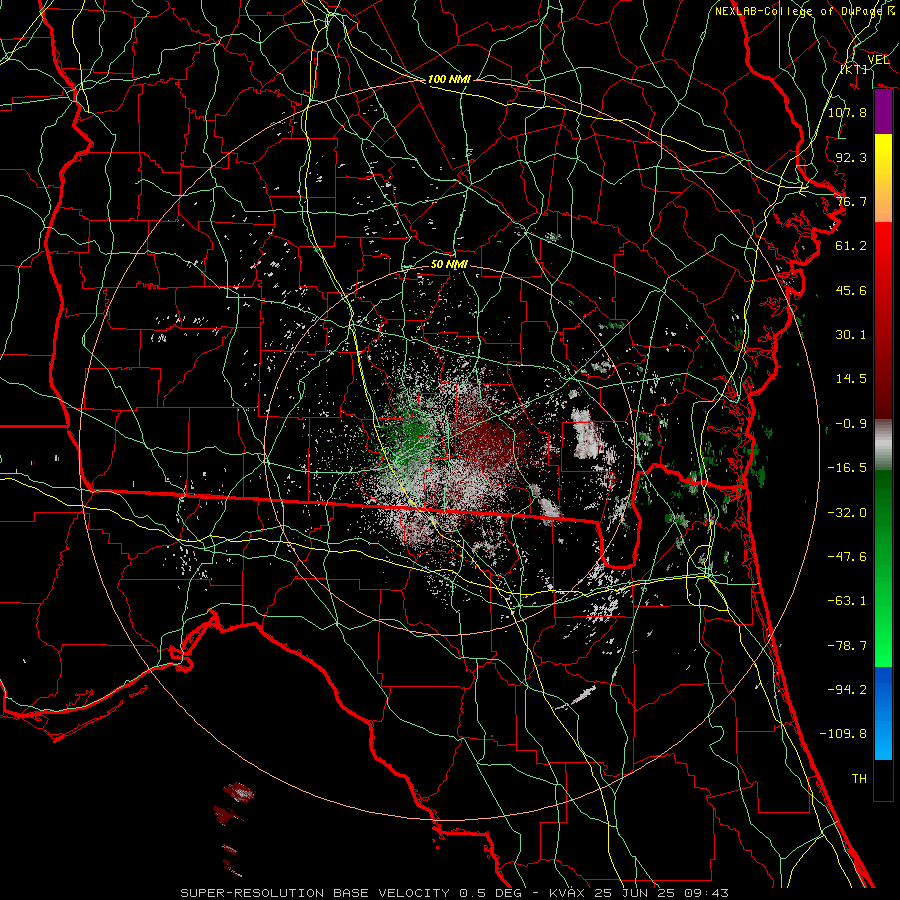Click the VEL legend title

point(878,60)
